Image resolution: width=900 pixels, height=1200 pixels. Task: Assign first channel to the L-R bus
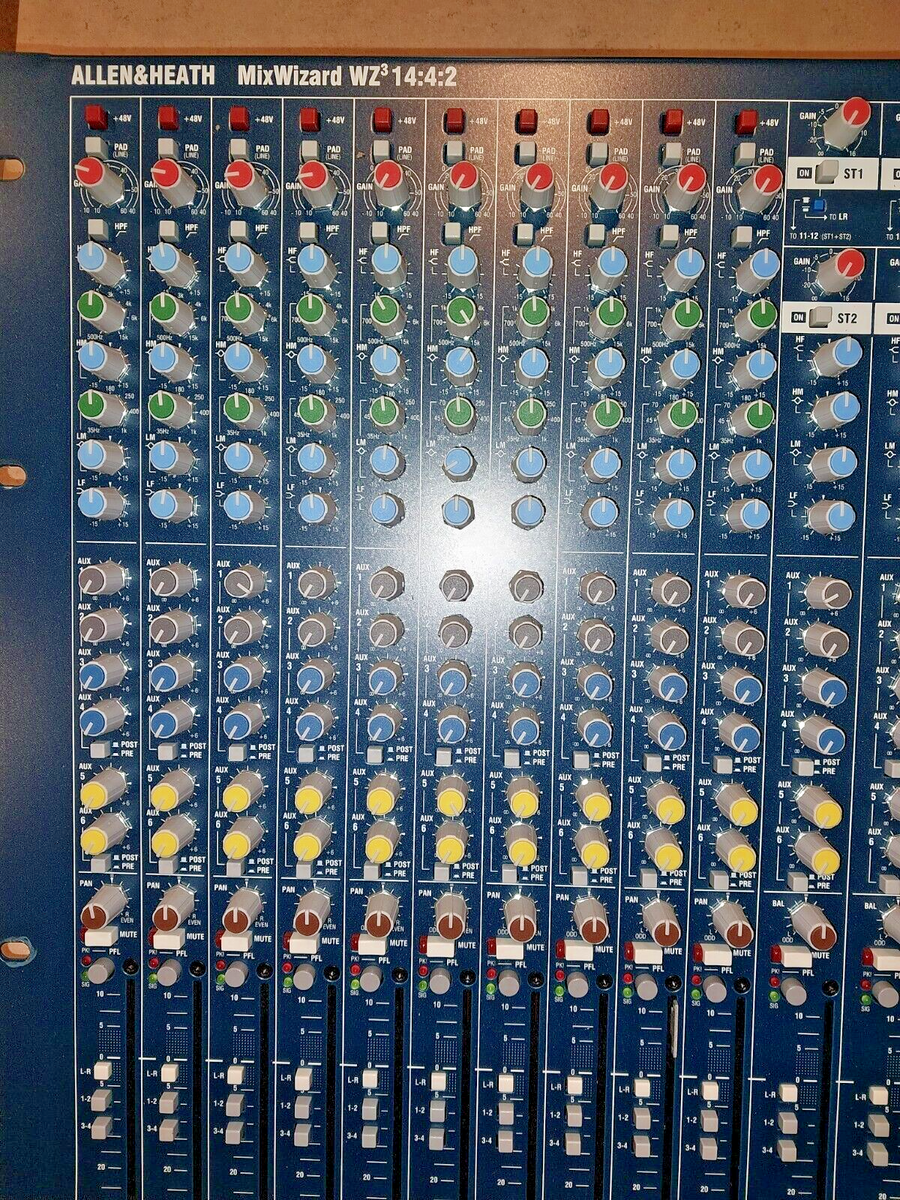(x=101, y=1071)
